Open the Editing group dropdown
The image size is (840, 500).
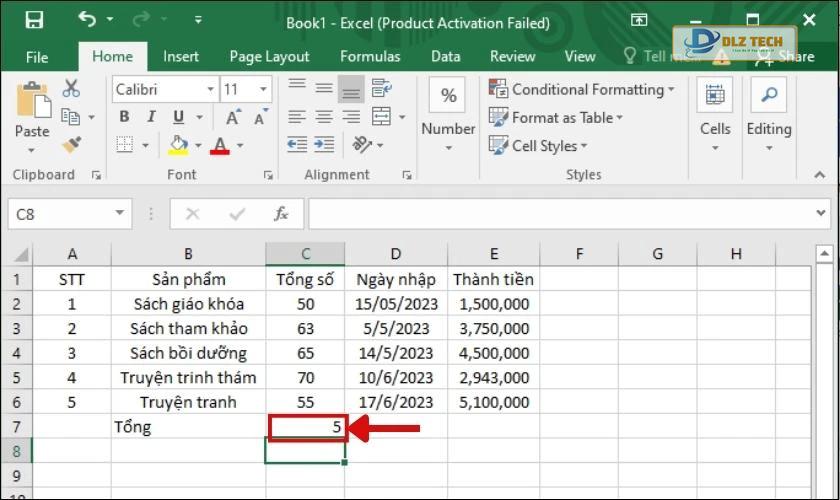tap(769, 115)
